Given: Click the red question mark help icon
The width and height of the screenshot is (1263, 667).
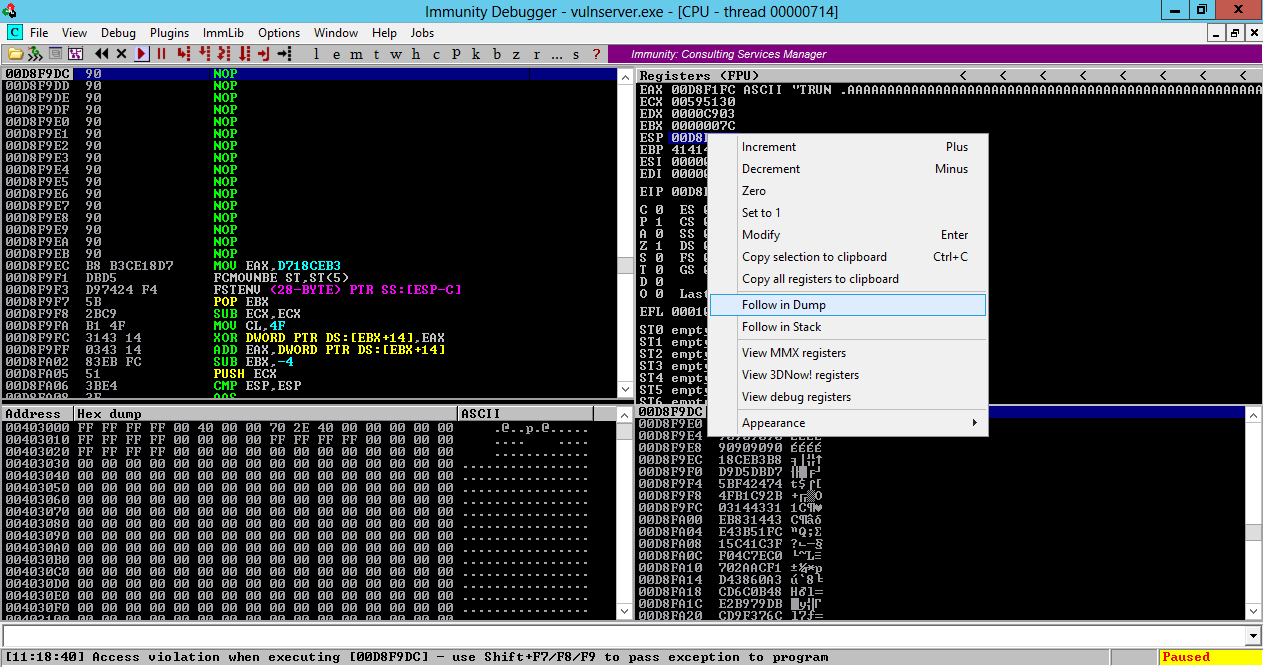Looking at the screenshot, I should click(x=596, y=54).
